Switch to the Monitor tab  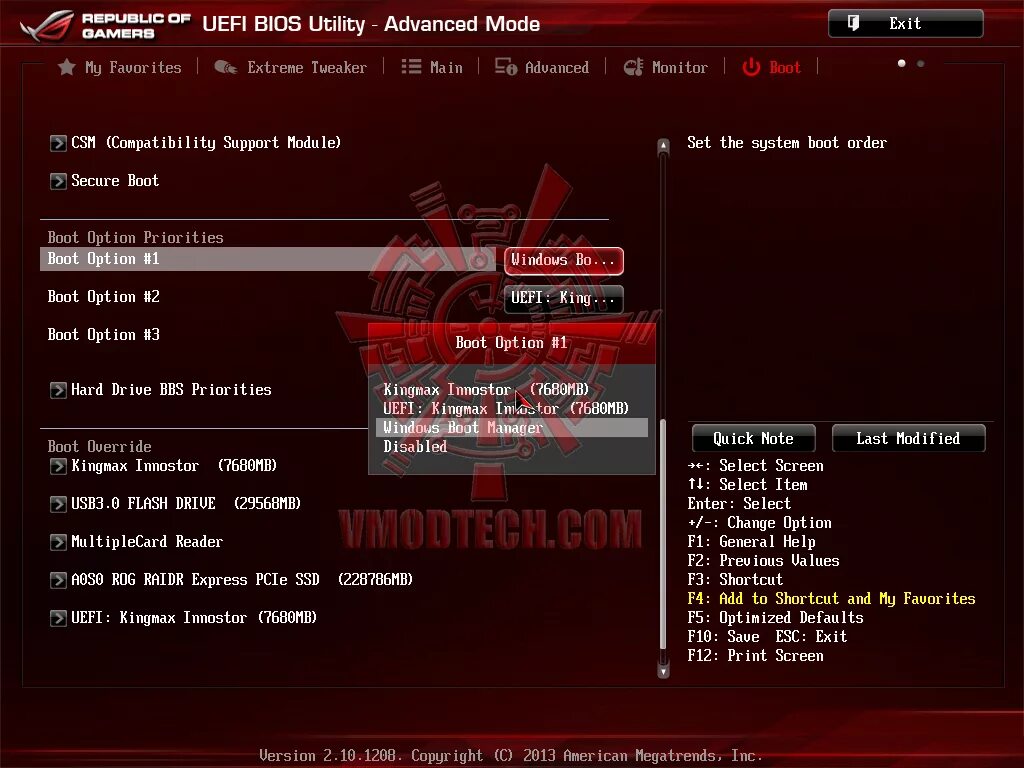[665, 67]
